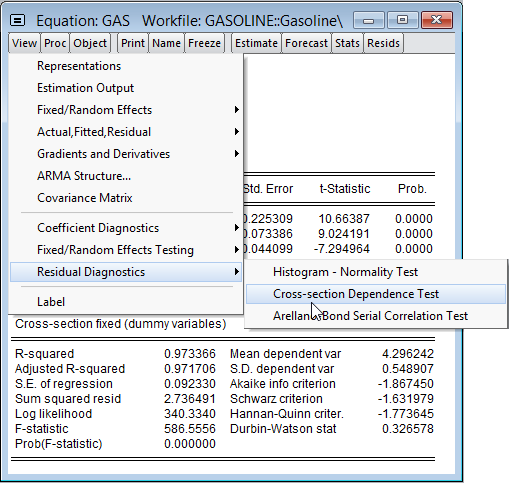The height and width of the screenshot is (483, 509).
Task: Click the Resids toolbar button
Action: pos(383,43)
